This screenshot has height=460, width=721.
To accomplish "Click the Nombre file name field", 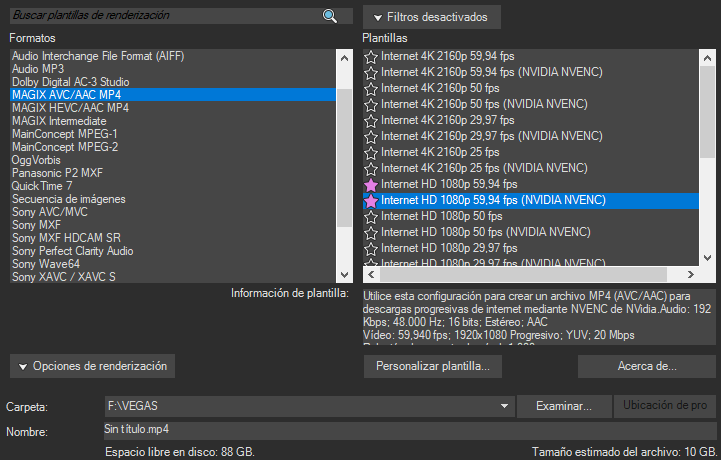I will point(410,431).
